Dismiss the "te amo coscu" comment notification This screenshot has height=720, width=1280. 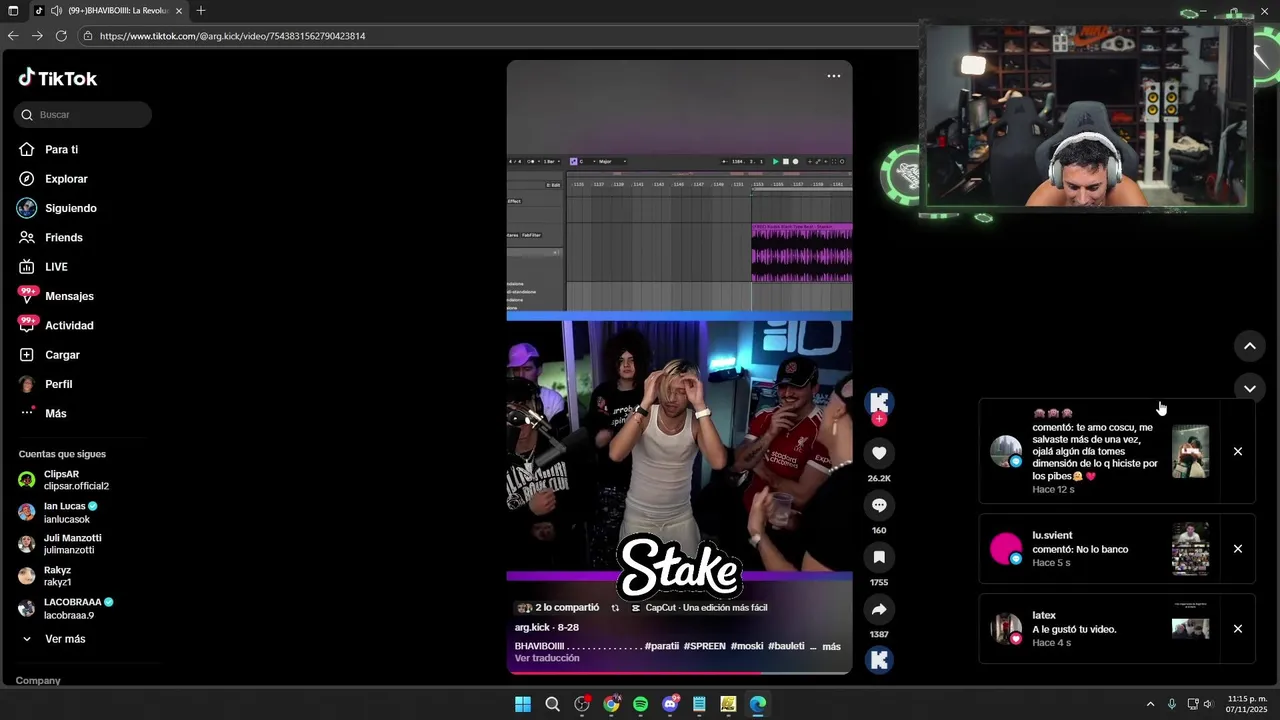pos(1237,451)
